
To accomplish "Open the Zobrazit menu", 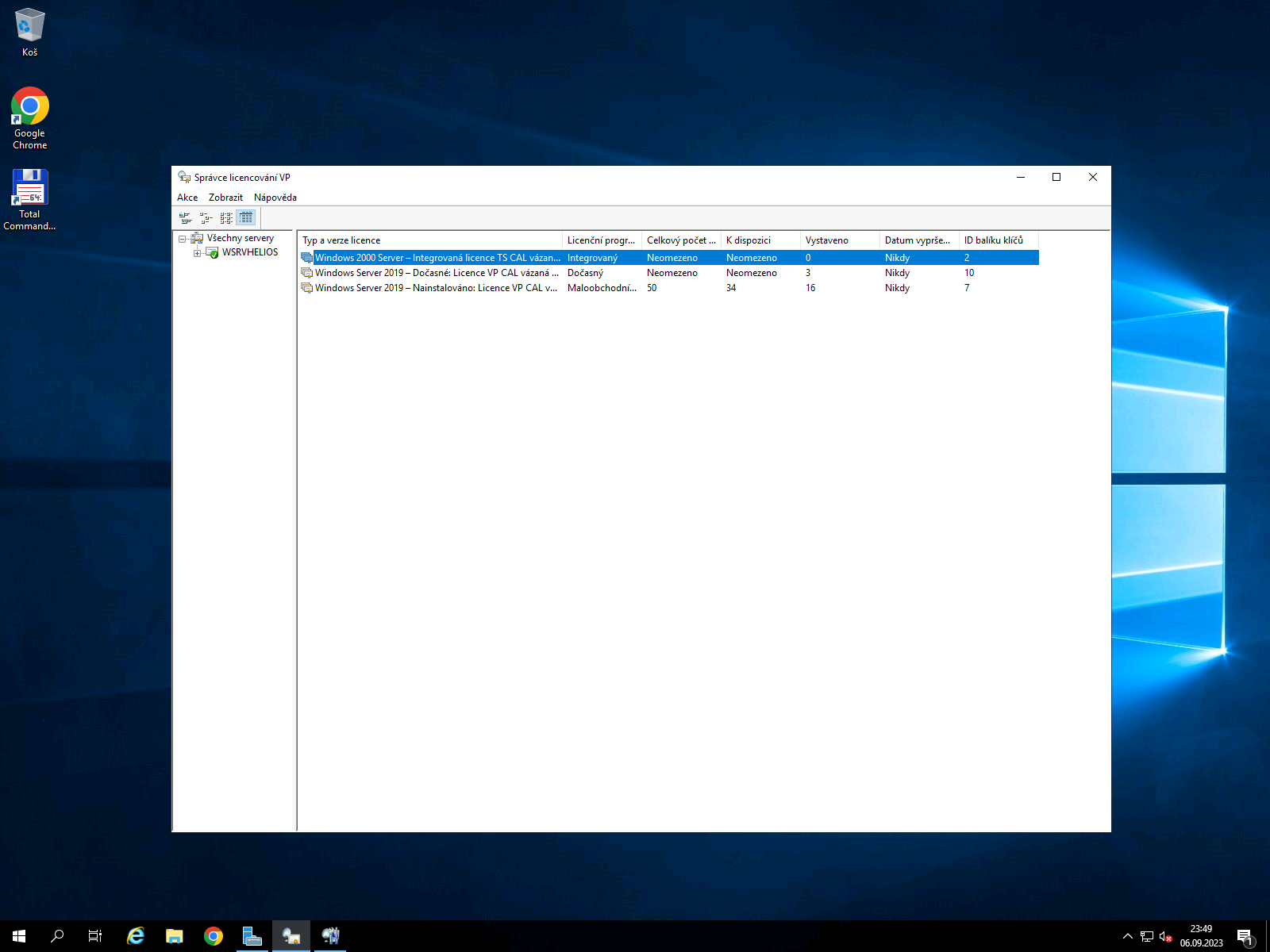I will tap(225, 197).
